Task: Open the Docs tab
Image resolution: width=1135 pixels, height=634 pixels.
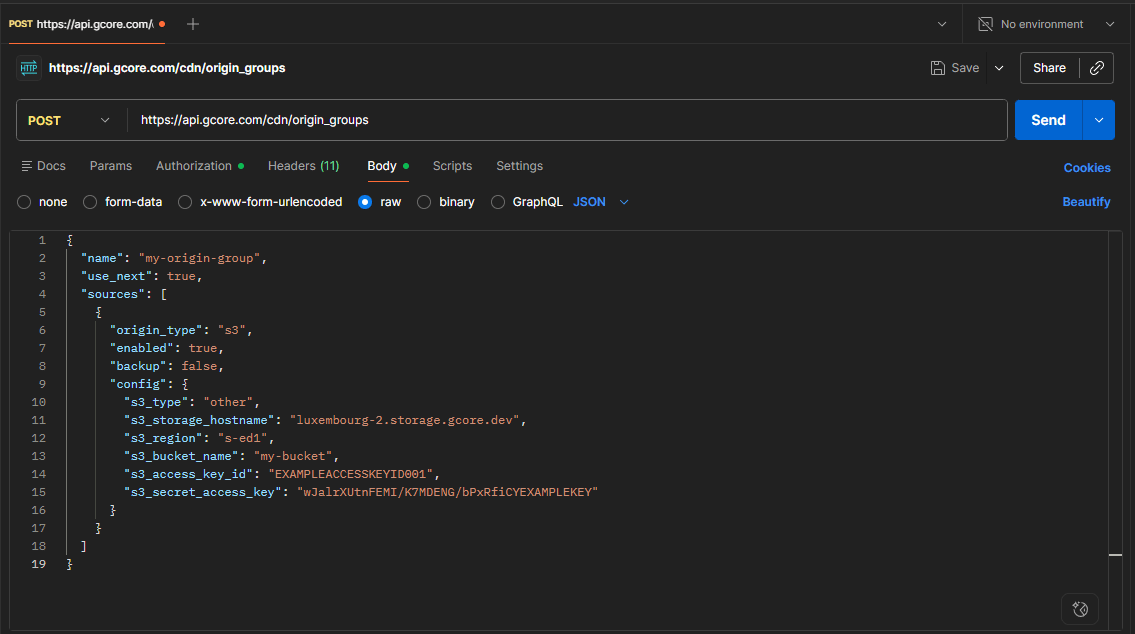Action: tap(43, 166)
